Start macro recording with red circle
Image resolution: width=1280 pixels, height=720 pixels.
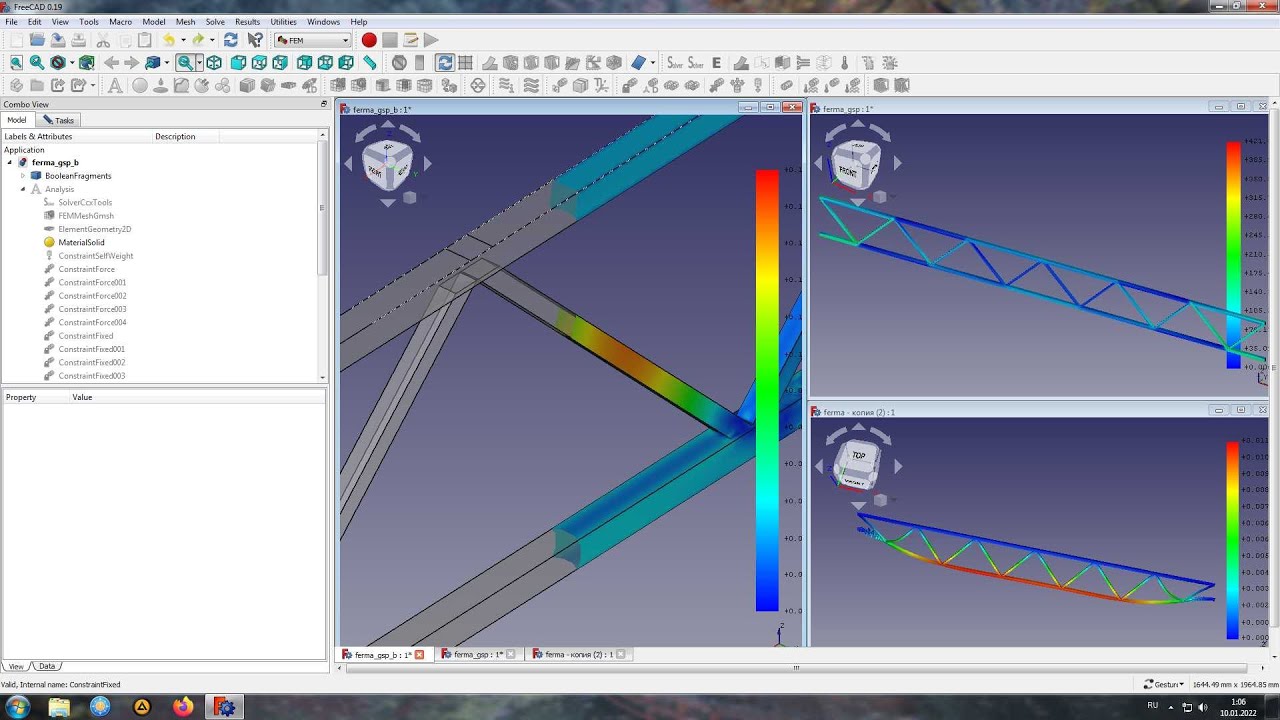pos(369,40)
